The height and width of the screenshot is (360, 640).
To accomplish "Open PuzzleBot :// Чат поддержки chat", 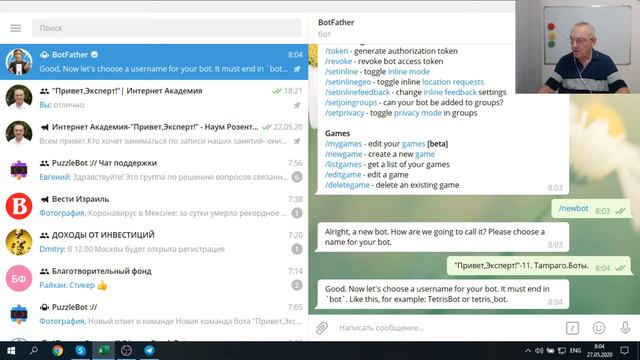I will (x=154, y=170).
